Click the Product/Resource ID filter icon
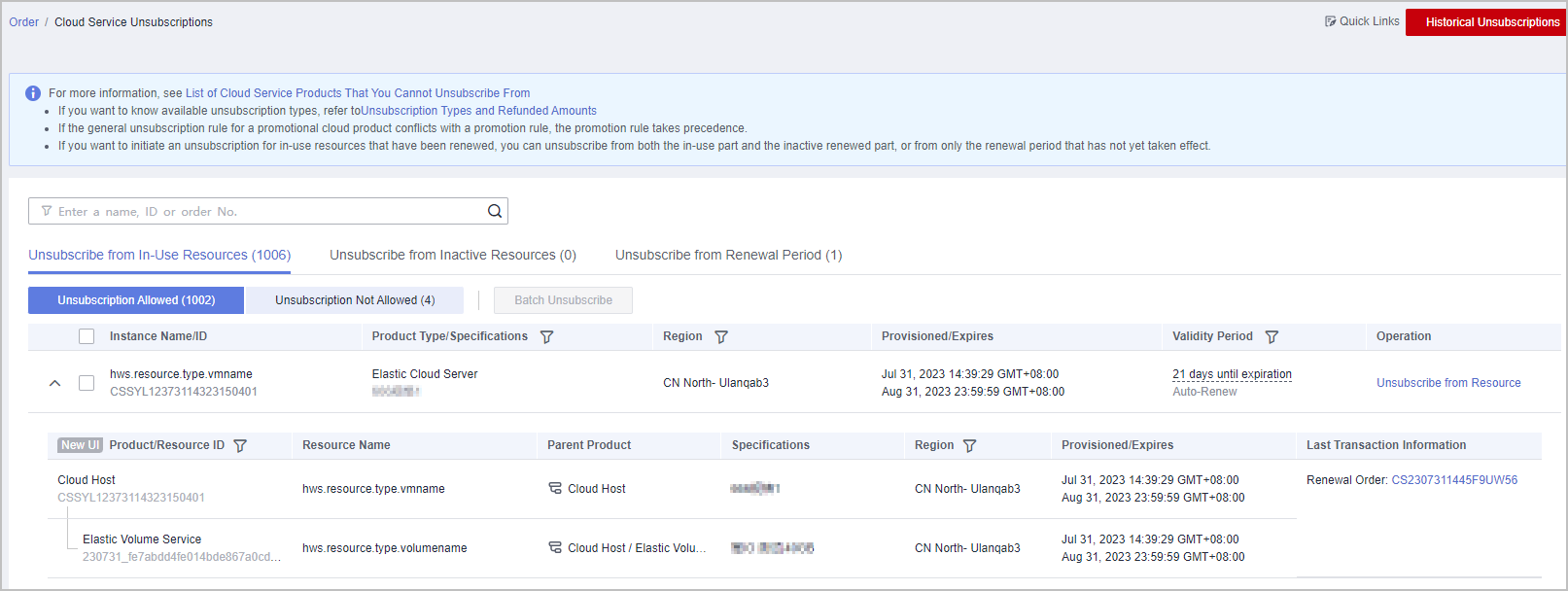Screen dimensions: 1568x591 click(240, 445)
